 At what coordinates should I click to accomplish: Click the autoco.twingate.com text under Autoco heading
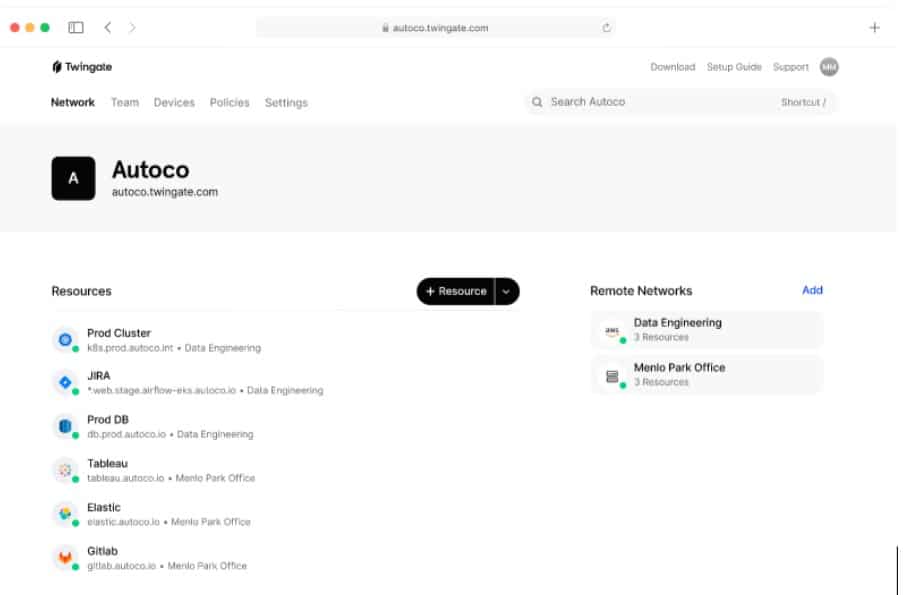pyautogui.click(x=165, y=192)
